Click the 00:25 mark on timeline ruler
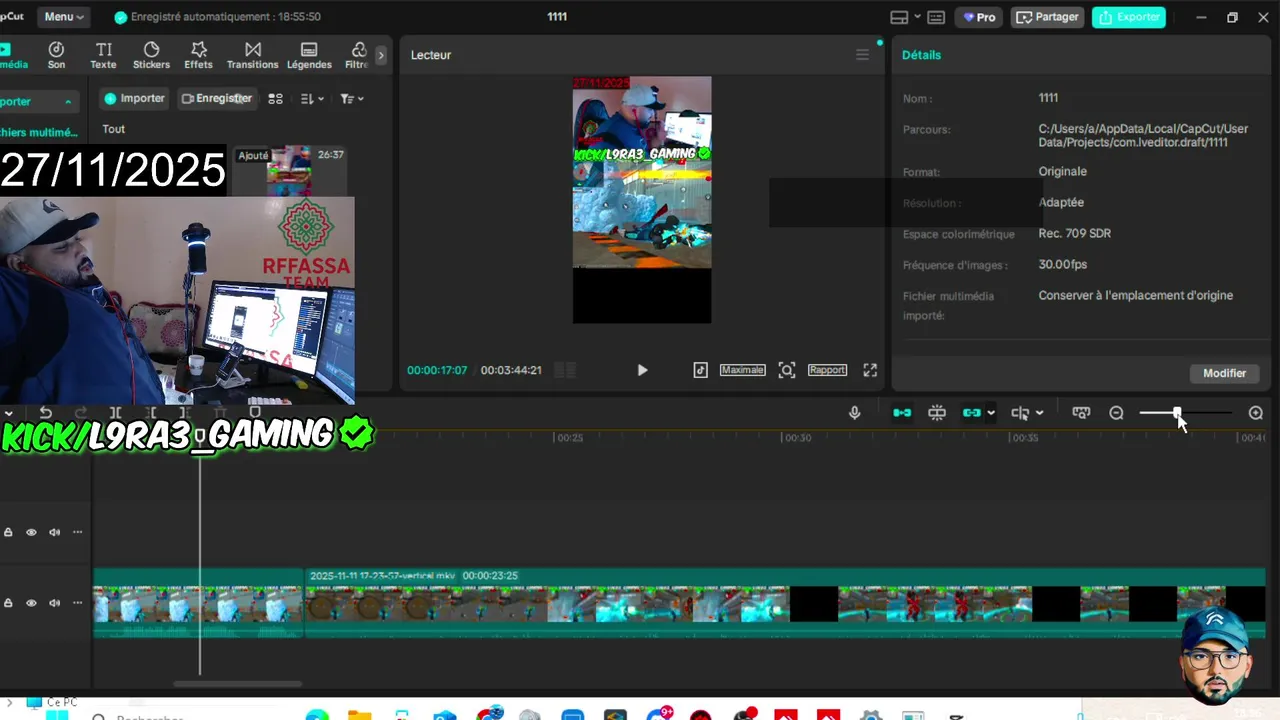Viewport: 1280px width, 720px height. [x=570, y=438]
